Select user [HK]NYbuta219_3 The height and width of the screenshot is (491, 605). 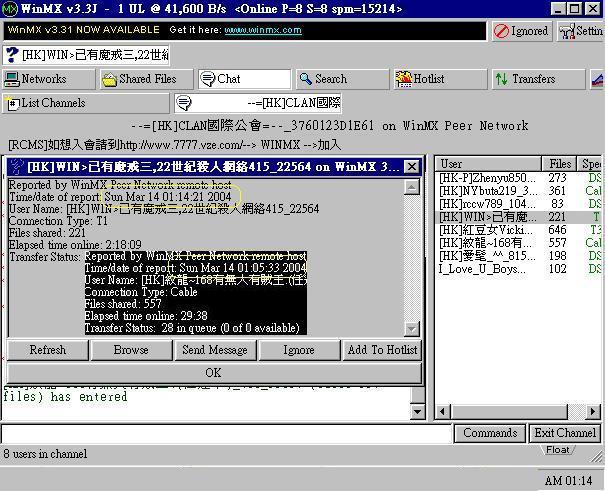pos(520,191)
